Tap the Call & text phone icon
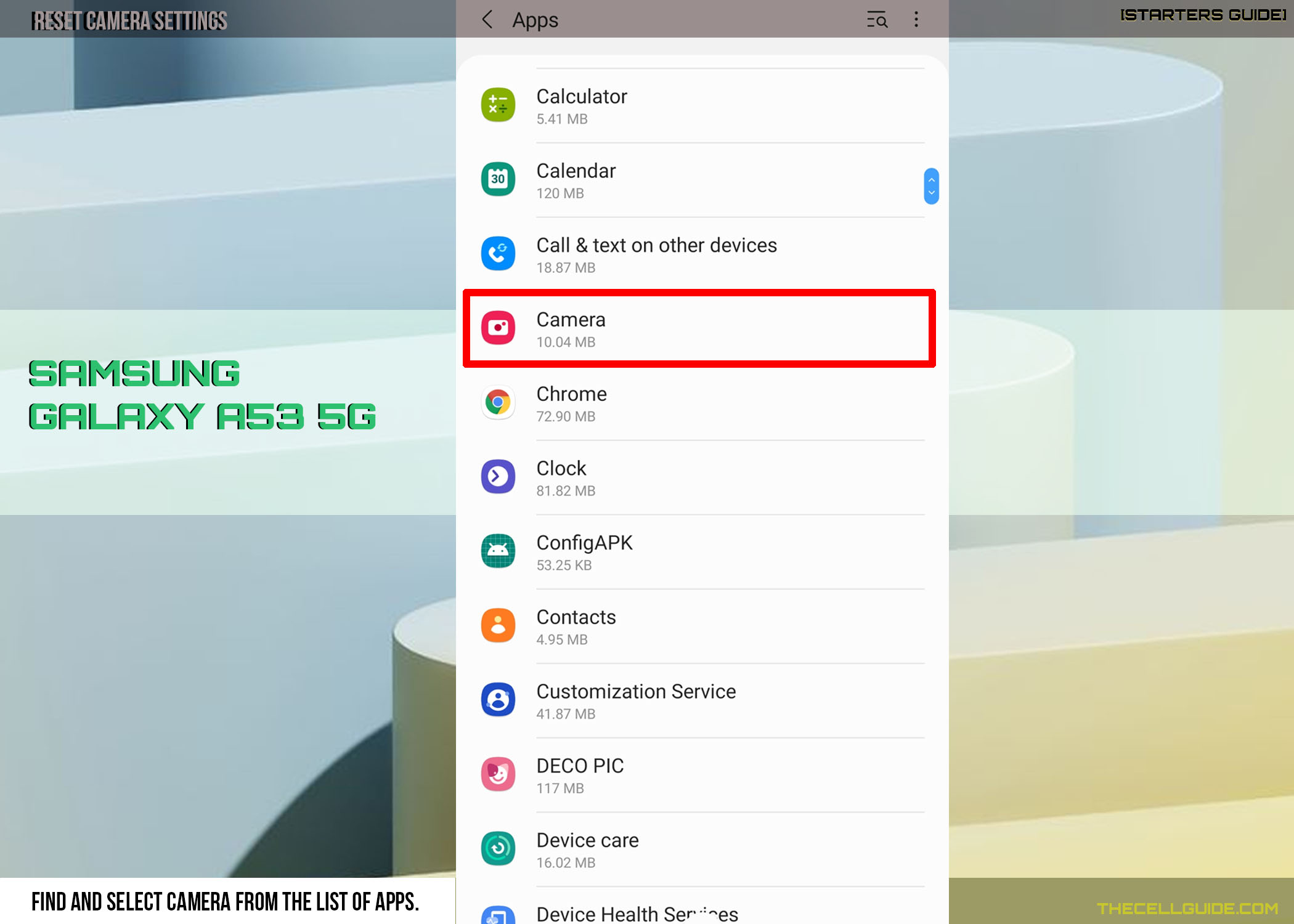The height and width of the screenshot is (924, 1294). [498, 253]
